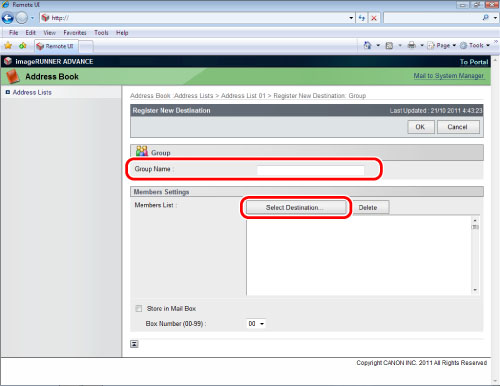Click the Members List scrollbar down arrow

[475, 290]
